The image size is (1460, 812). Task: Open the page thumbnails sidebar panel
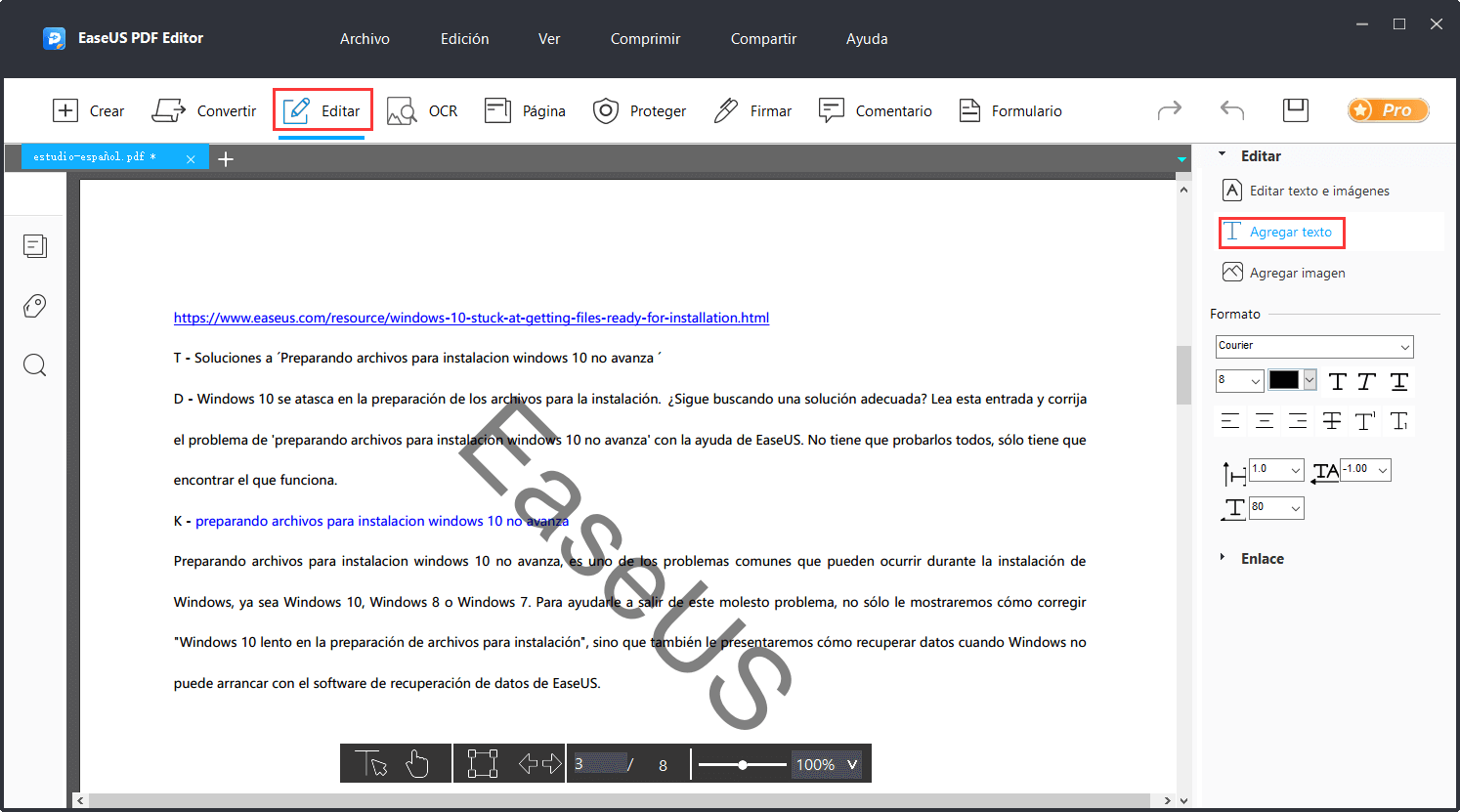[35, 246]
